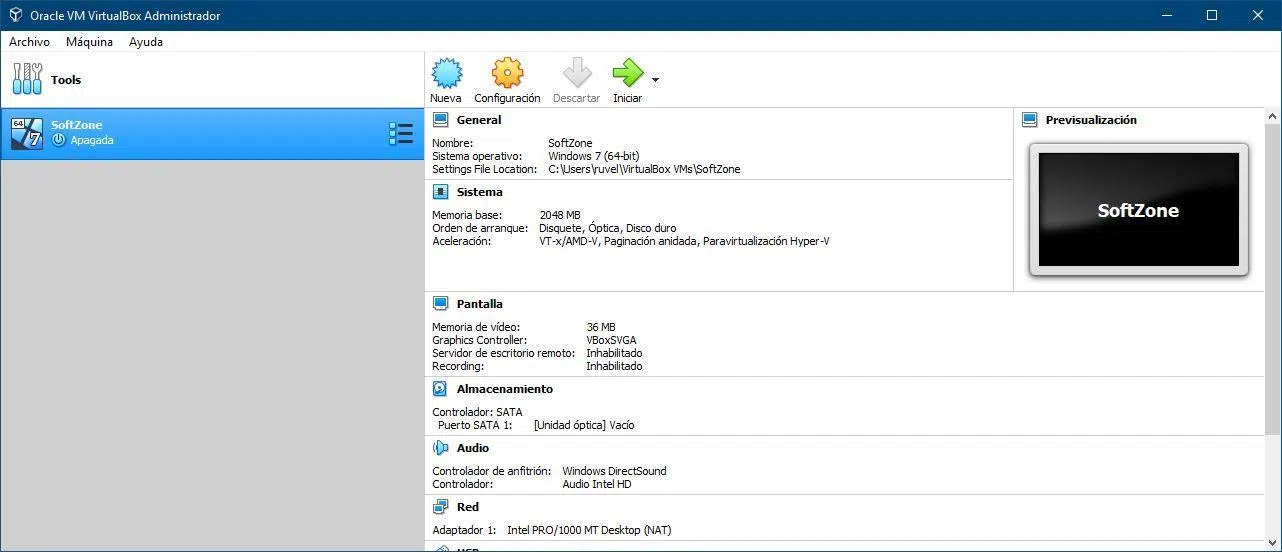Open Configuración gear icon in toolbar

coord(507,74)
